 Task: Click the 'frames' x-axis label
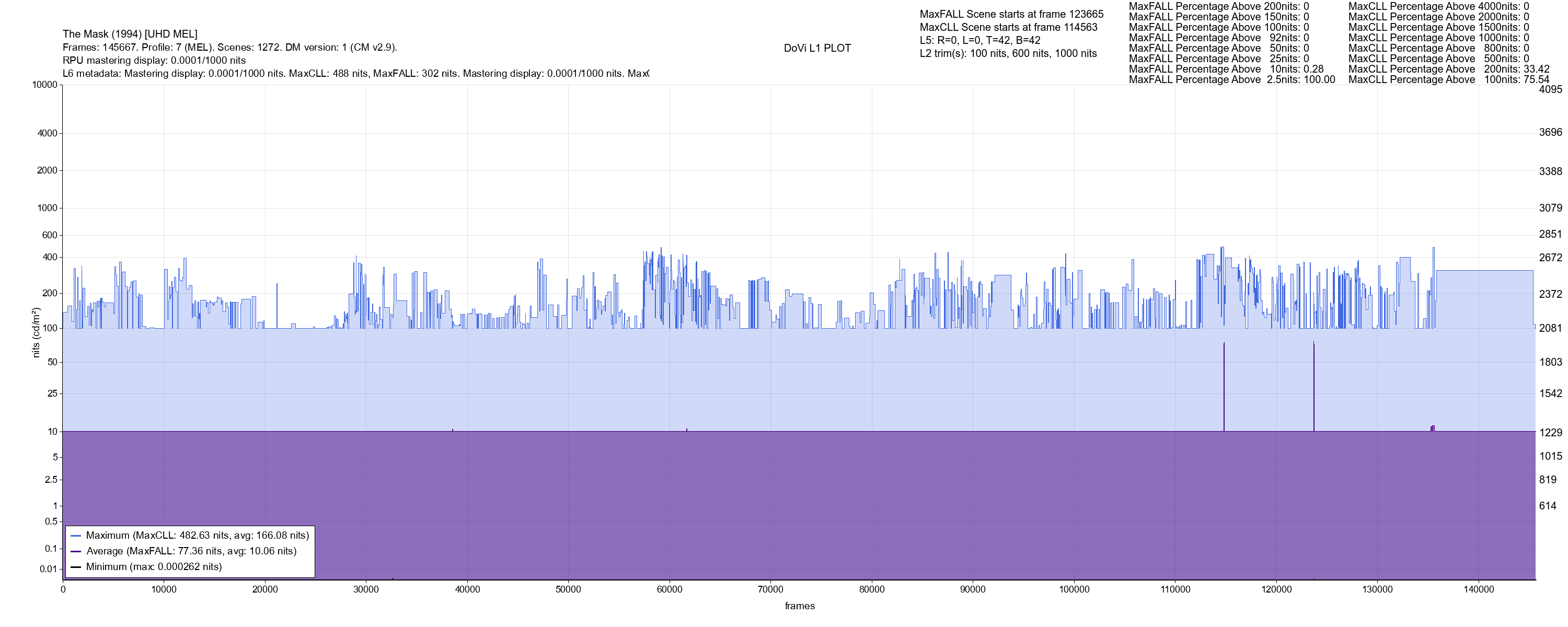point(799,606)
